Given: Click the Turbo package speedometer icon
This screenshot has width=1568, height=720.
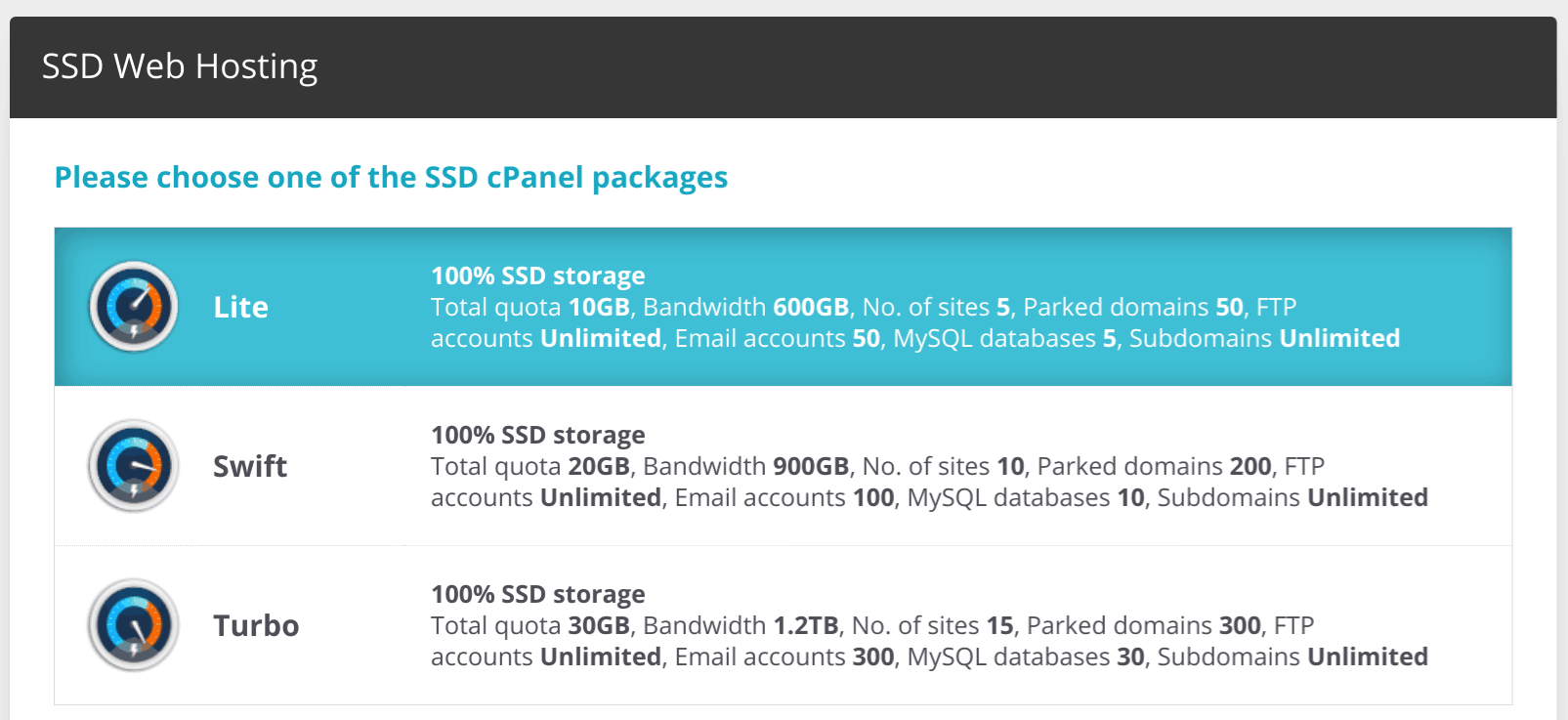Looking at the screenshot, I should point(134,625).
